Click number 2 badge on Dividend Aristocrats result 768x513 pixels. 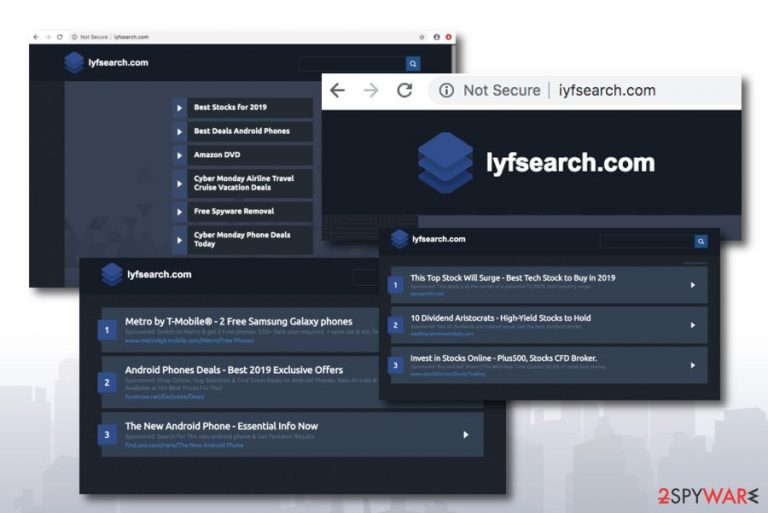click(x=395, y=325)
